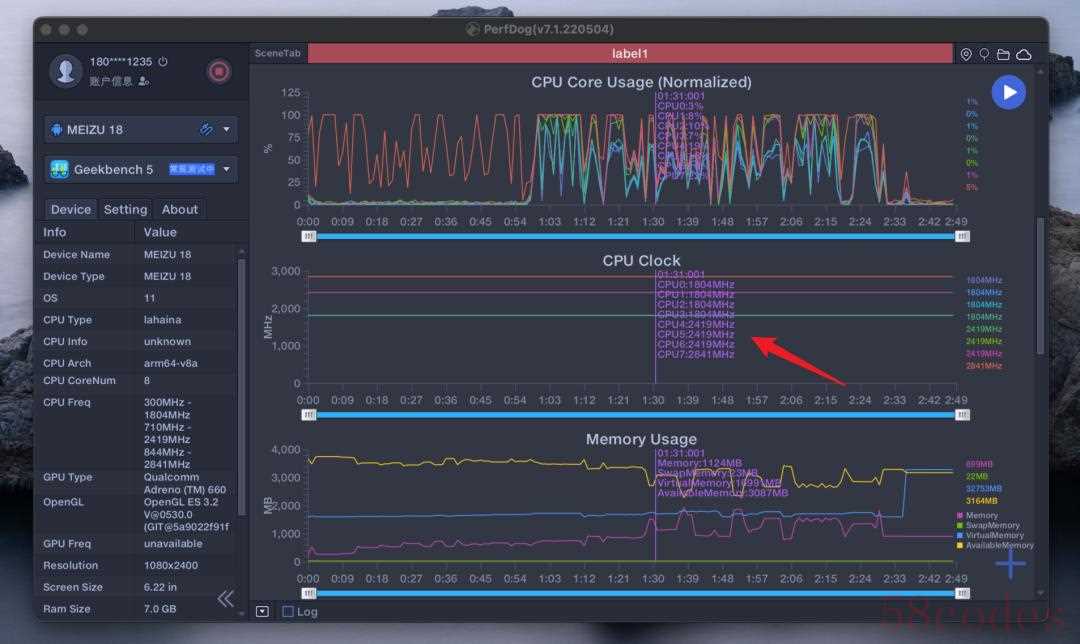
Task: Click right handle of CPU Core Usage range slider
Action: [x=962, y=236]
